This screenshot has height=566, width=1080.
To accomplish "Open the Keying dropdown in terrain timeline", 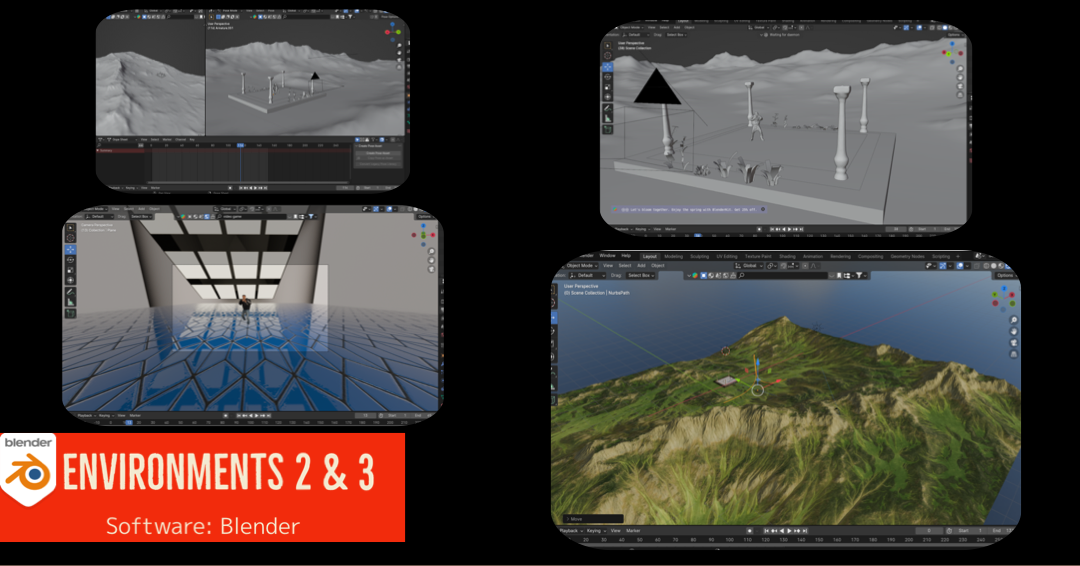I will (x=596, y=530).
